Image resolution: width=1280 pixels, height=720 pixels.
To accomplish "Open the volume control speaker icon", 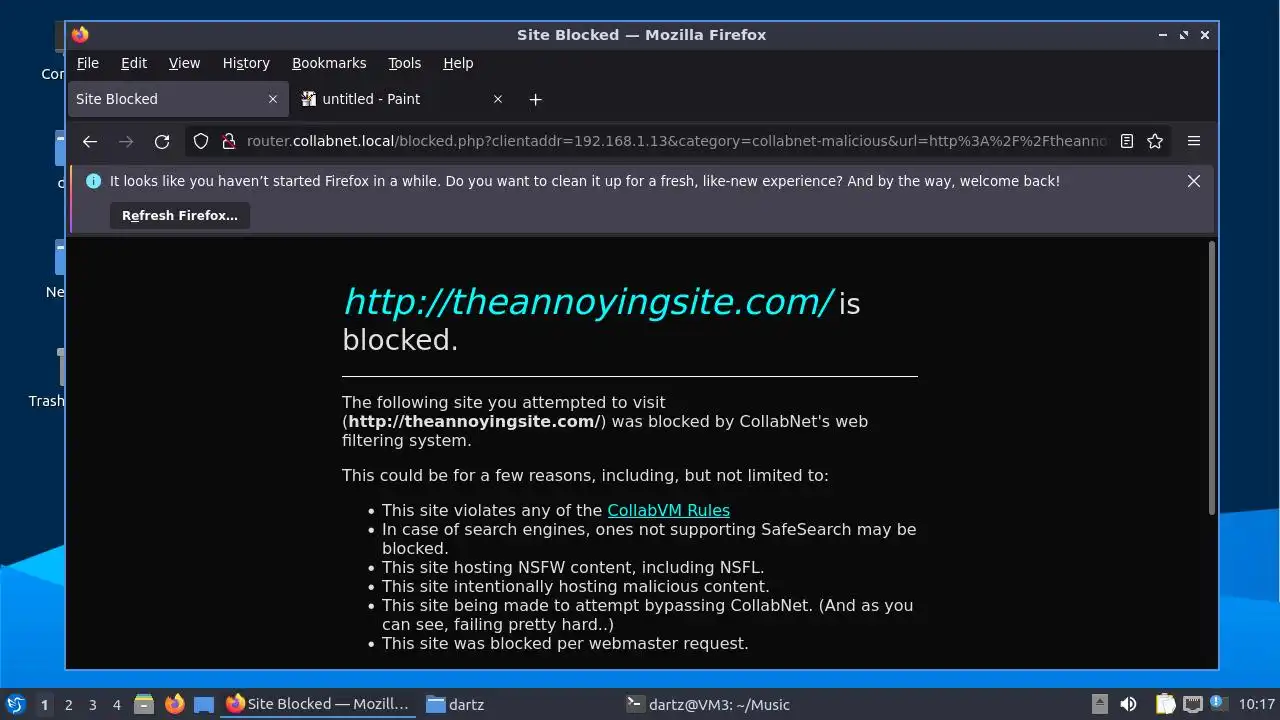I will coord(1128,704).
